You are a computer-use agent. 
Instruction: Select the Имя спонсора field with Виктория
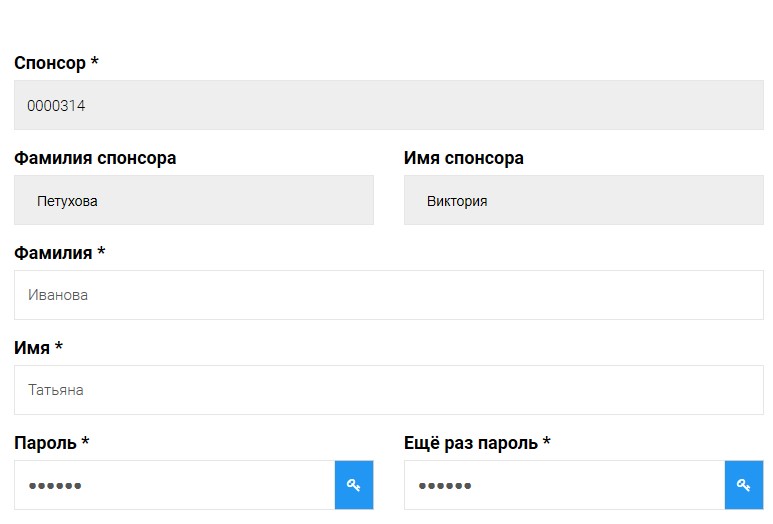click(584, 200)
